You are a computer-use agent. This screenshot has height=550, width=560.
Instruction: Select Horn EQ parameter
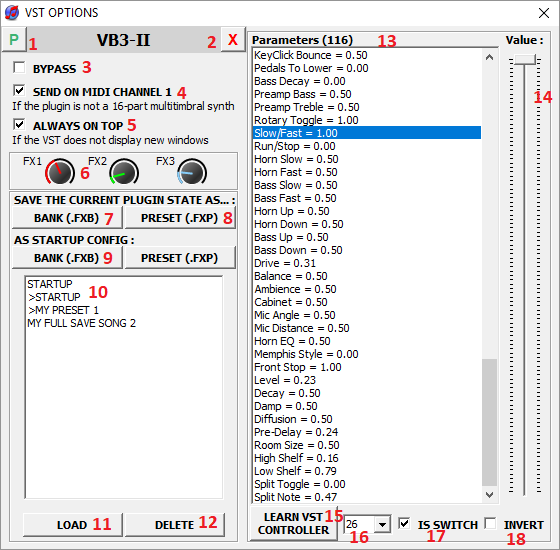[x=367, y=341]
